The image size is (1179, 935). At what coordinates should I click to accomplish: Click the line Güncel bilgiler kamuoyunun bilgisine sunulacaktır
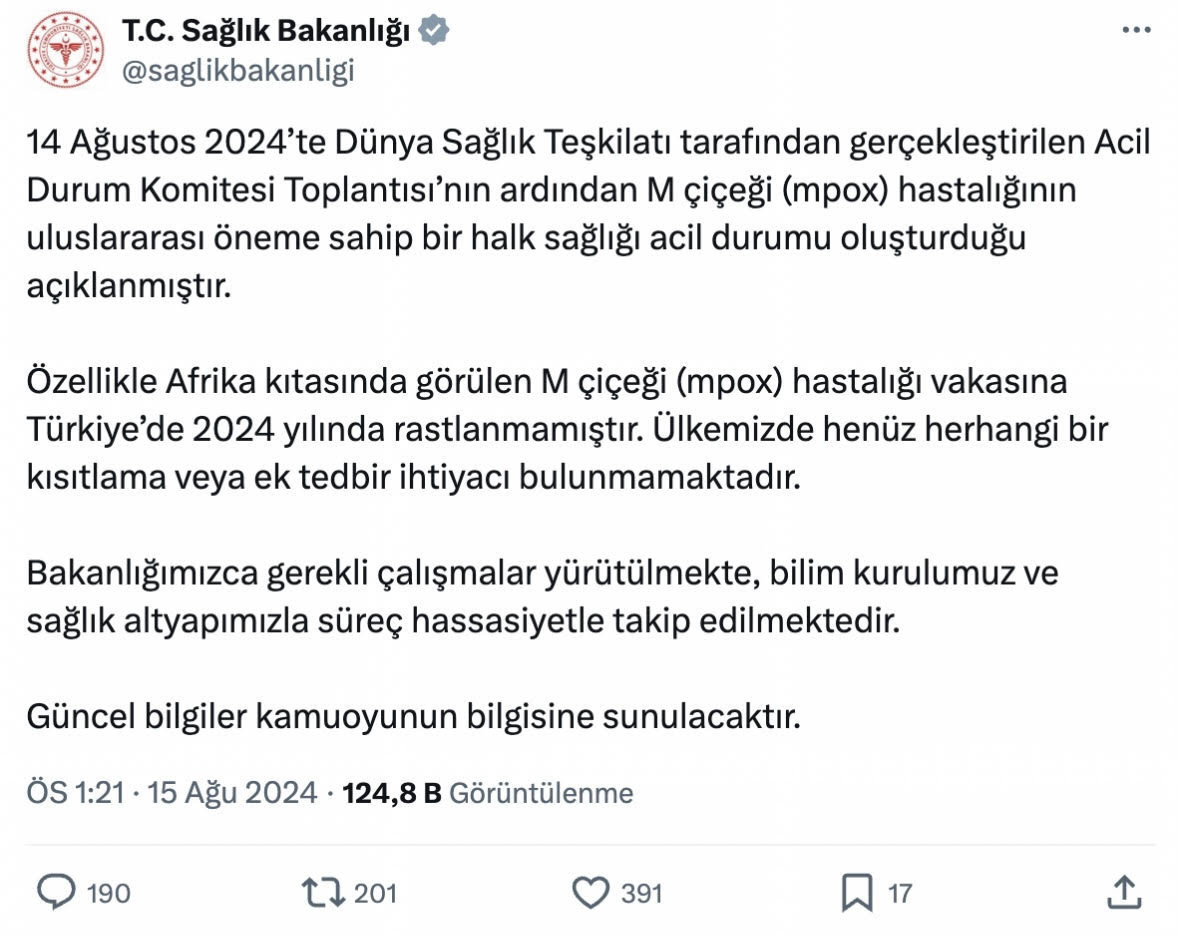pyautogui.click(x=414, y=717)
